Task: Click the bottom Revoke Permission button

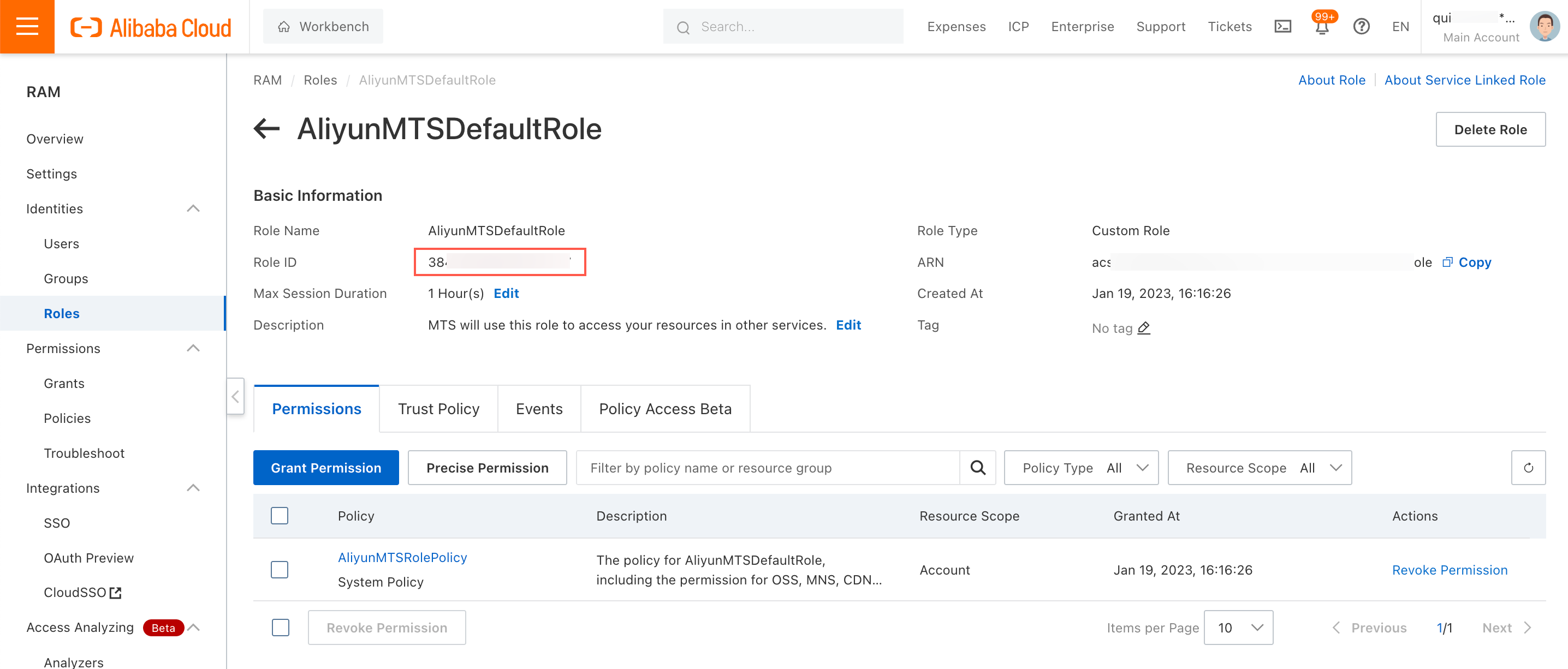Action: (387, 628)
